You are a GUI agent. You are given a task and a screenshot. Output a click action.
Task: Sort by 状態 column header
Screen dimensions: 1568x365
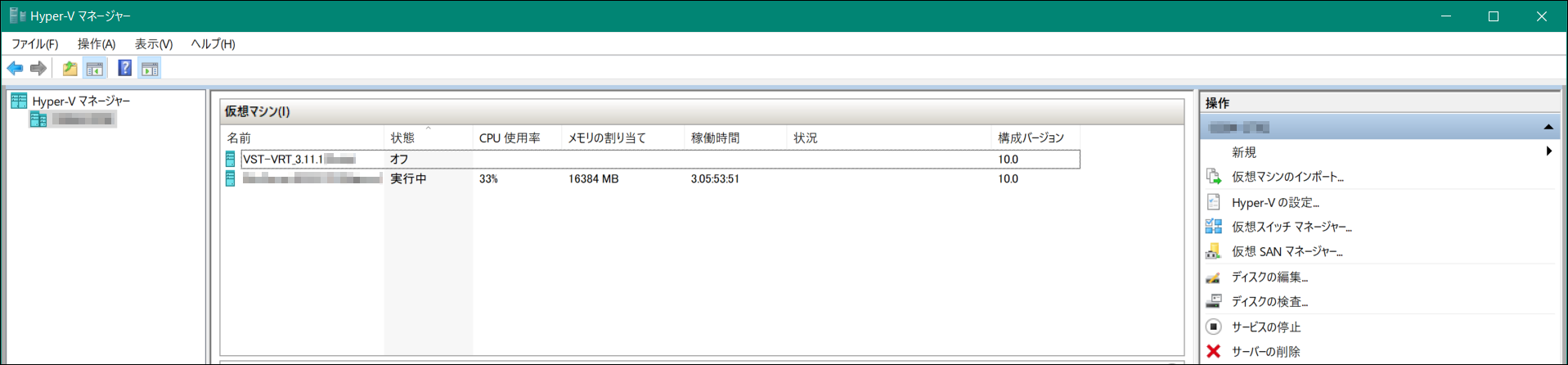pos(429,137)
